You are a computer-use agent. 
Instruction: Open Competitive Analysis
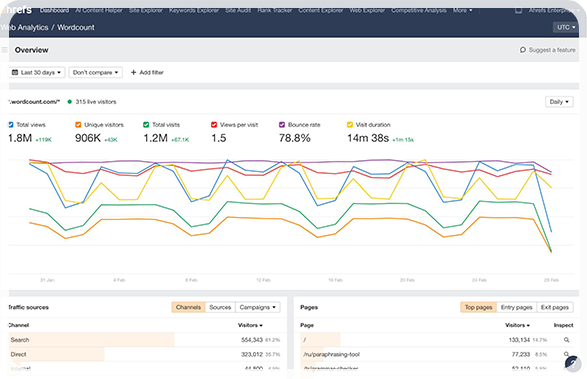[x=419, y=10]
